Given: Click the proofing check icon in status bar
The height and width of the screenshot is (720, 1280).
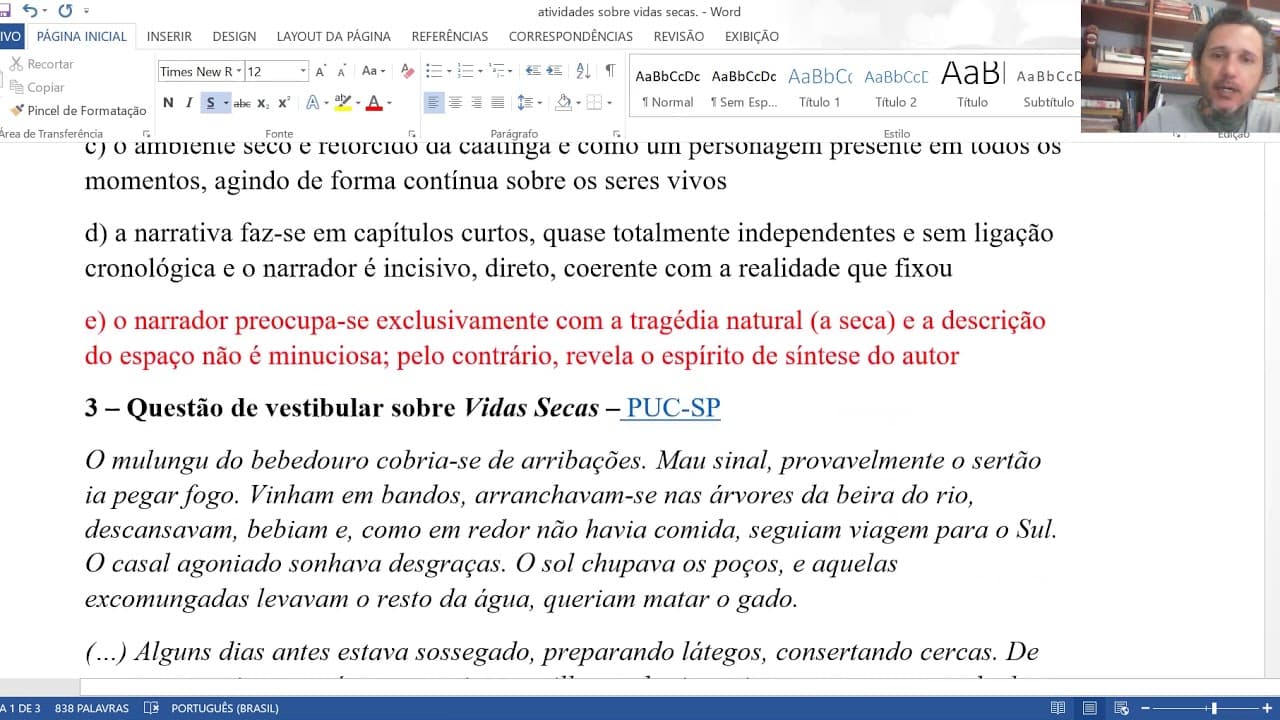Looking at the screenshot, I should pos(151,708).
